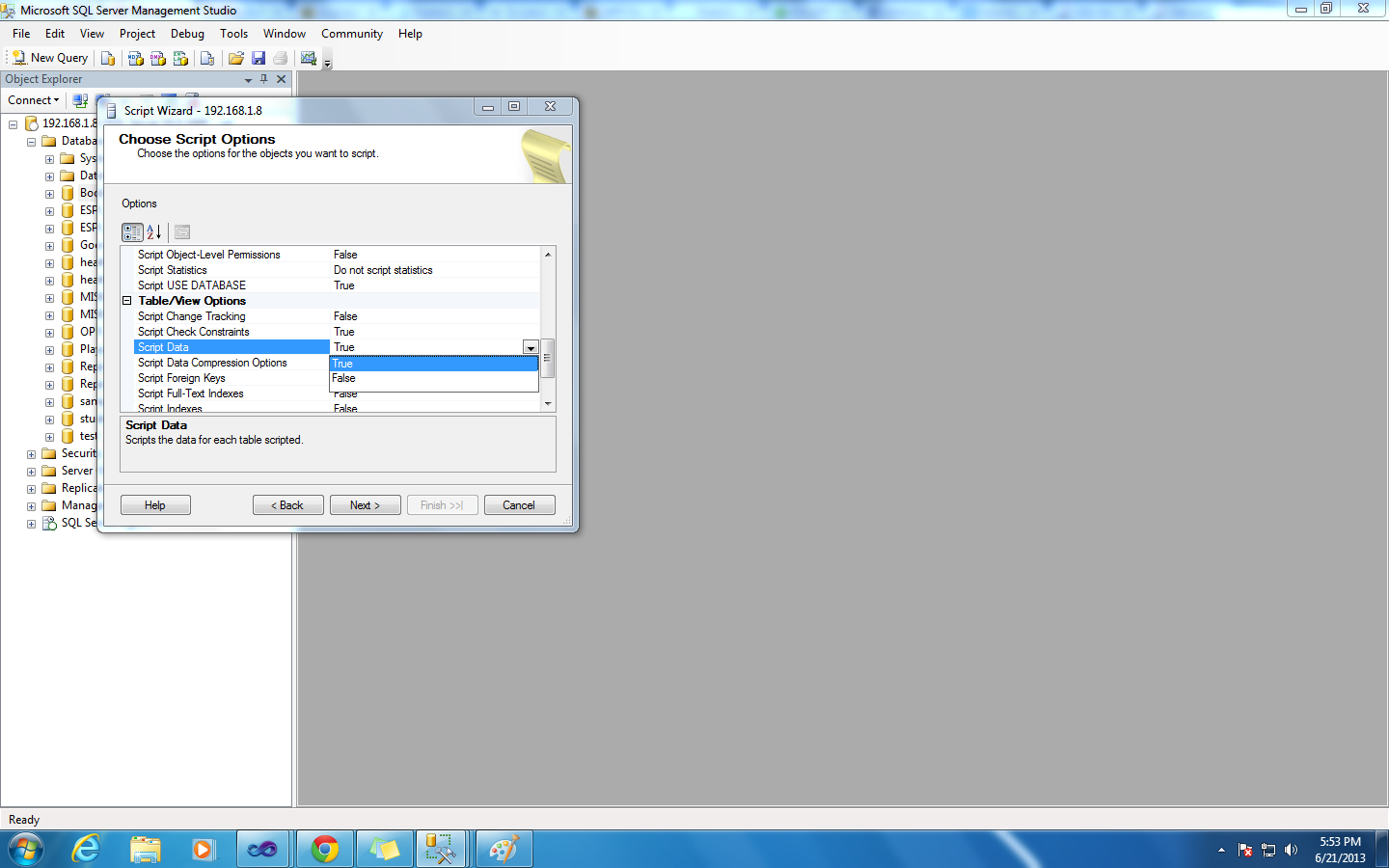Expand the SQL Server Agent node
The height and width of the screenshot is (868, 1389).
tap(31, 524)
